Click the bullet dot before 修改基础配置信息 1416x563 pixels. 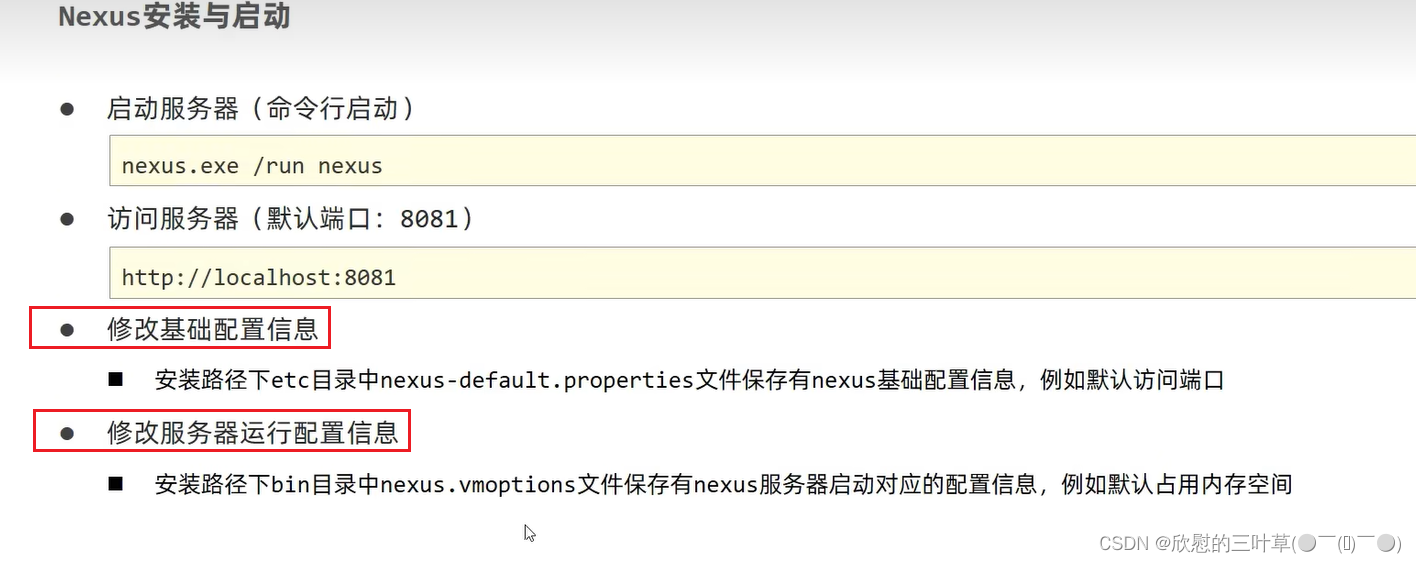coord(67,329)
